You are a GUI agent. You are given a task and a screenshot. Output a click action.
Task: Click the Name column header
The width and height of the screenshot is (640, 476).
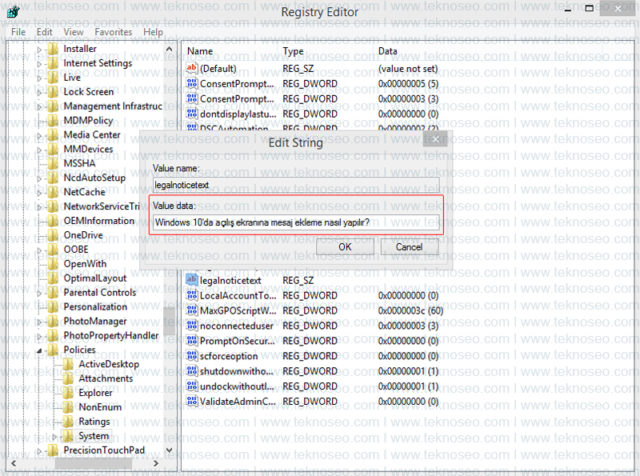point(200,51)
